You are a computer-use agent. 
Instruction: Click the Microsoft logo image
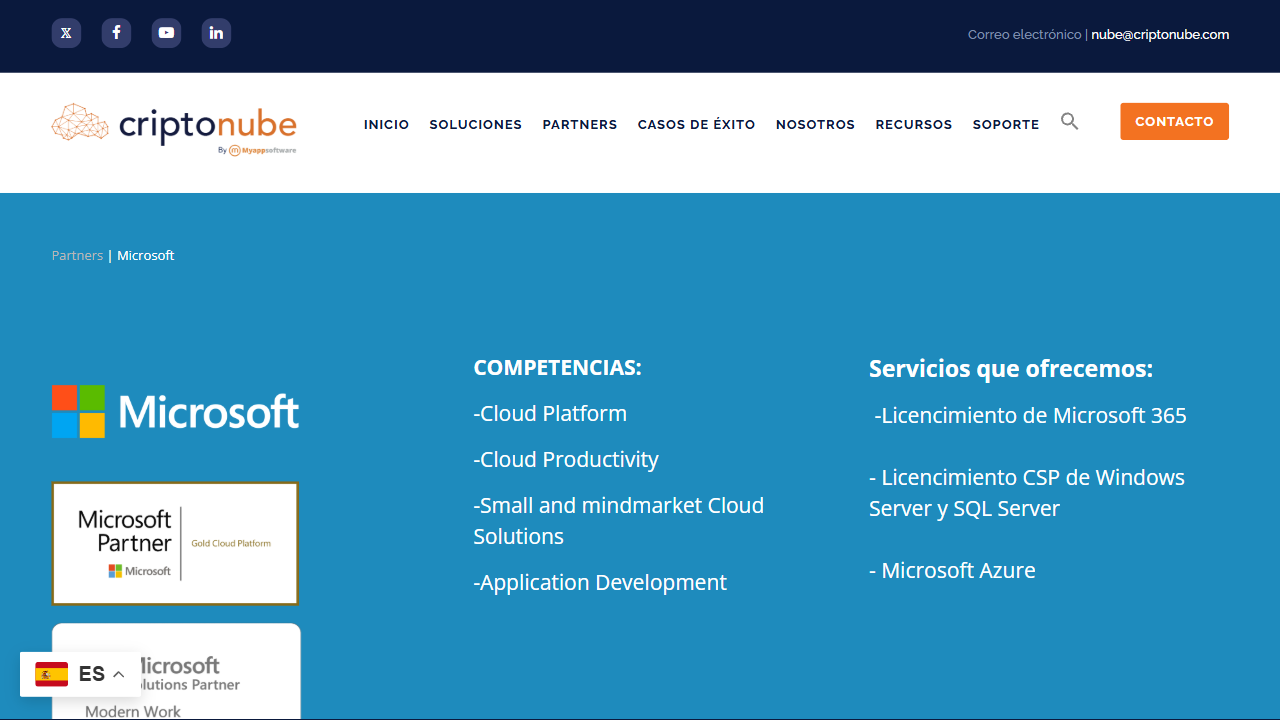pos(175,411)
